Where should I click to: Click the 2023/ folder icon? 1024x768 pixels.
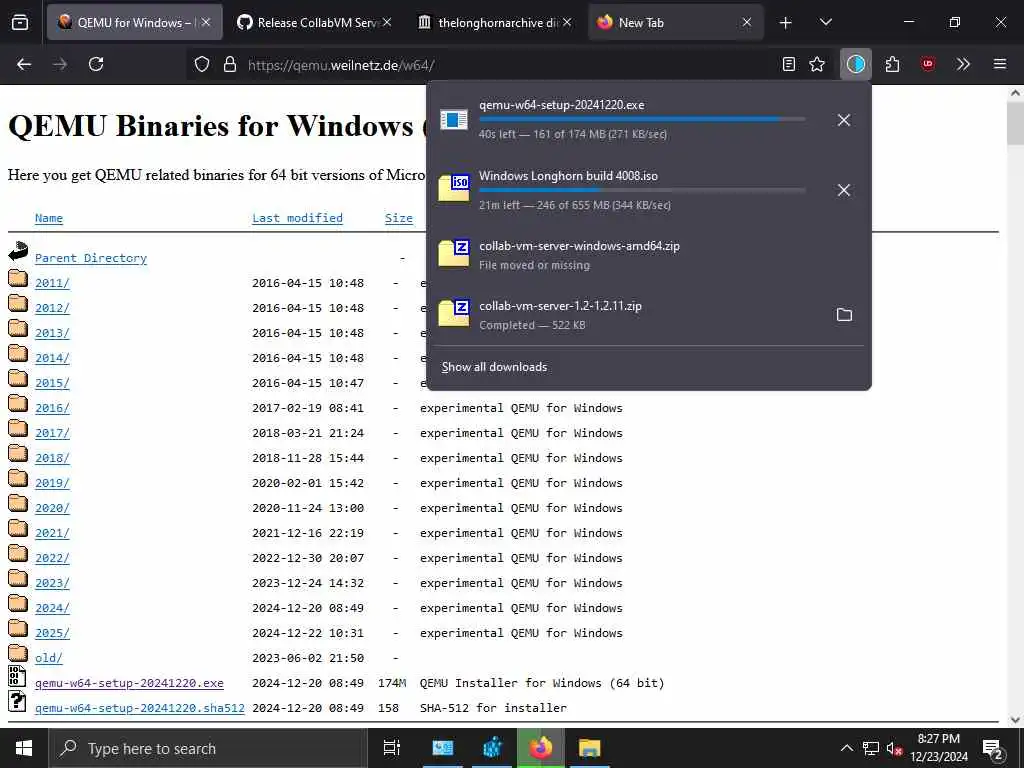18,579
